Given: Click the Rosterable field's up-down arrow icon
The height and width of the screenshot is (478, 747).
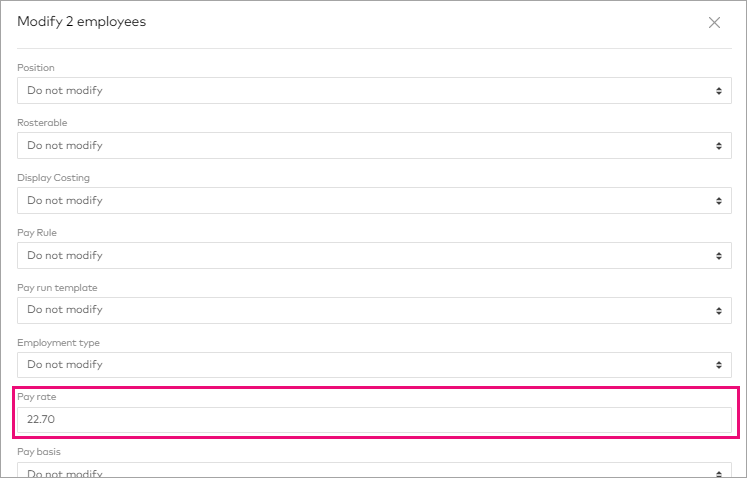Looking at the screenshot, I should pyautogui.click(x=718, y=146).
